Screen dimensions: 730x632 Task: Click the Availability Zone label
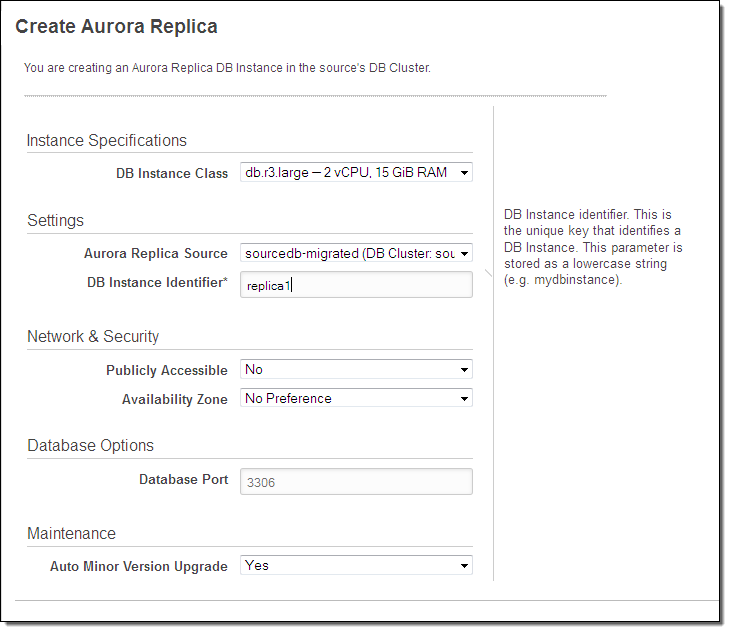(x=174, y=399)
